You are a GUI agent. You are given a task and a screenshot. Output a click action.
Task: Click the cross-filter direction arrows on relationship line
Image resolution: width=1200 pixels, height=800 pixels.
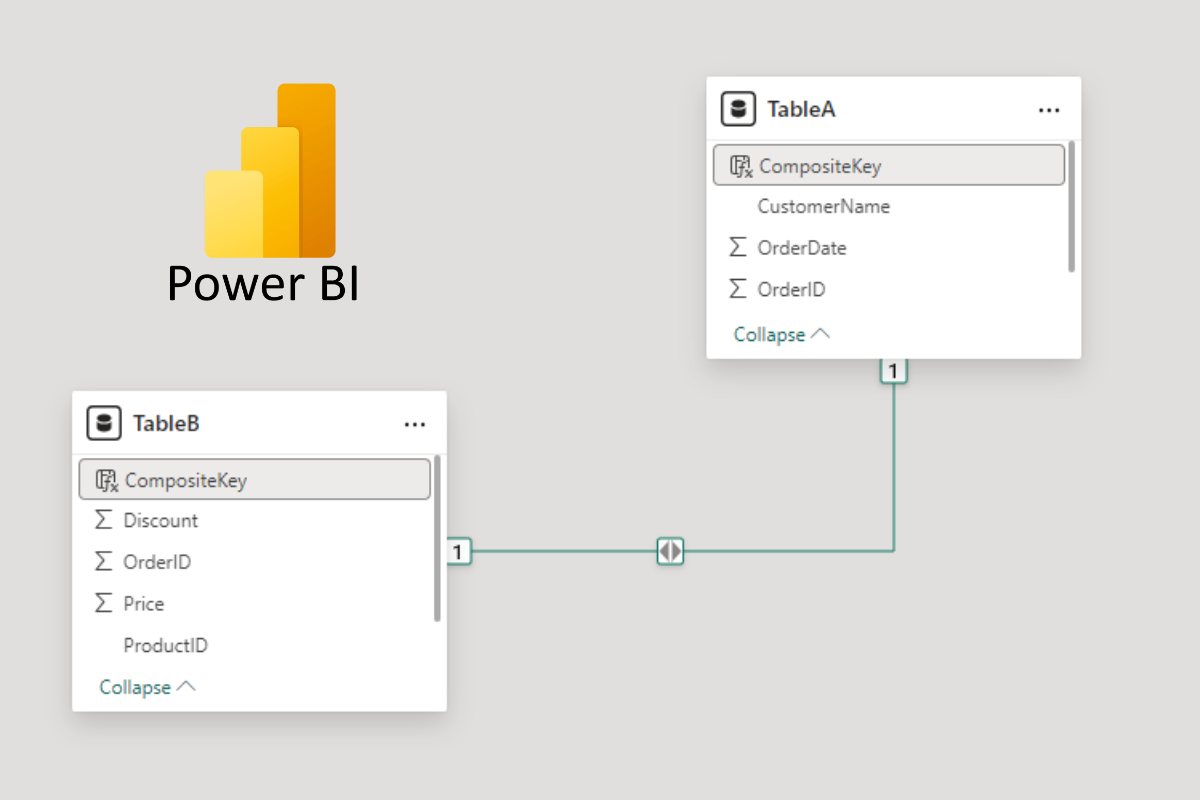tap(669, 551)
